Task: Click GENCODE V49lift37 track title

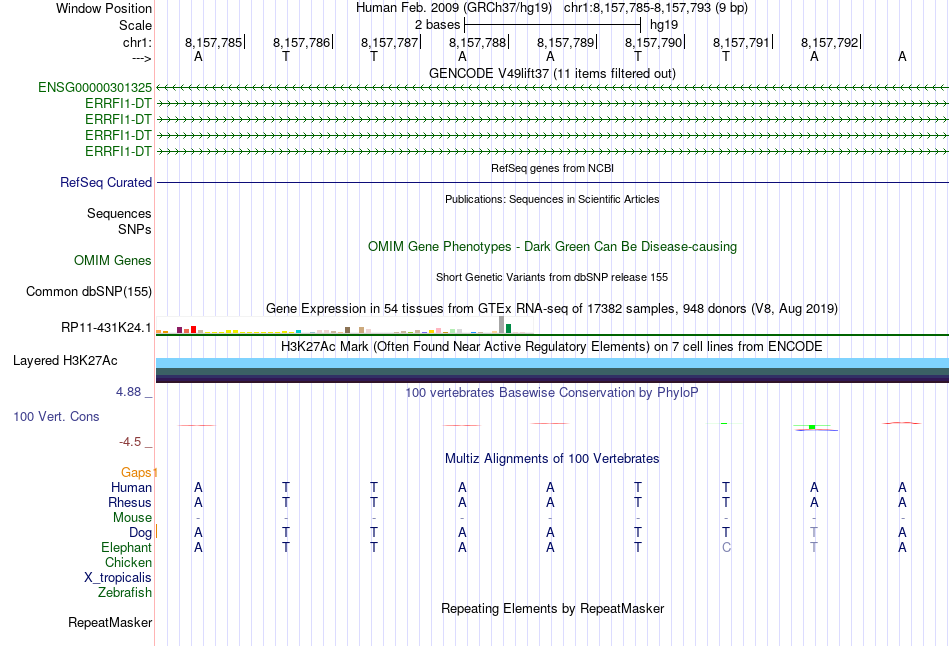Action: click(552, 73)
